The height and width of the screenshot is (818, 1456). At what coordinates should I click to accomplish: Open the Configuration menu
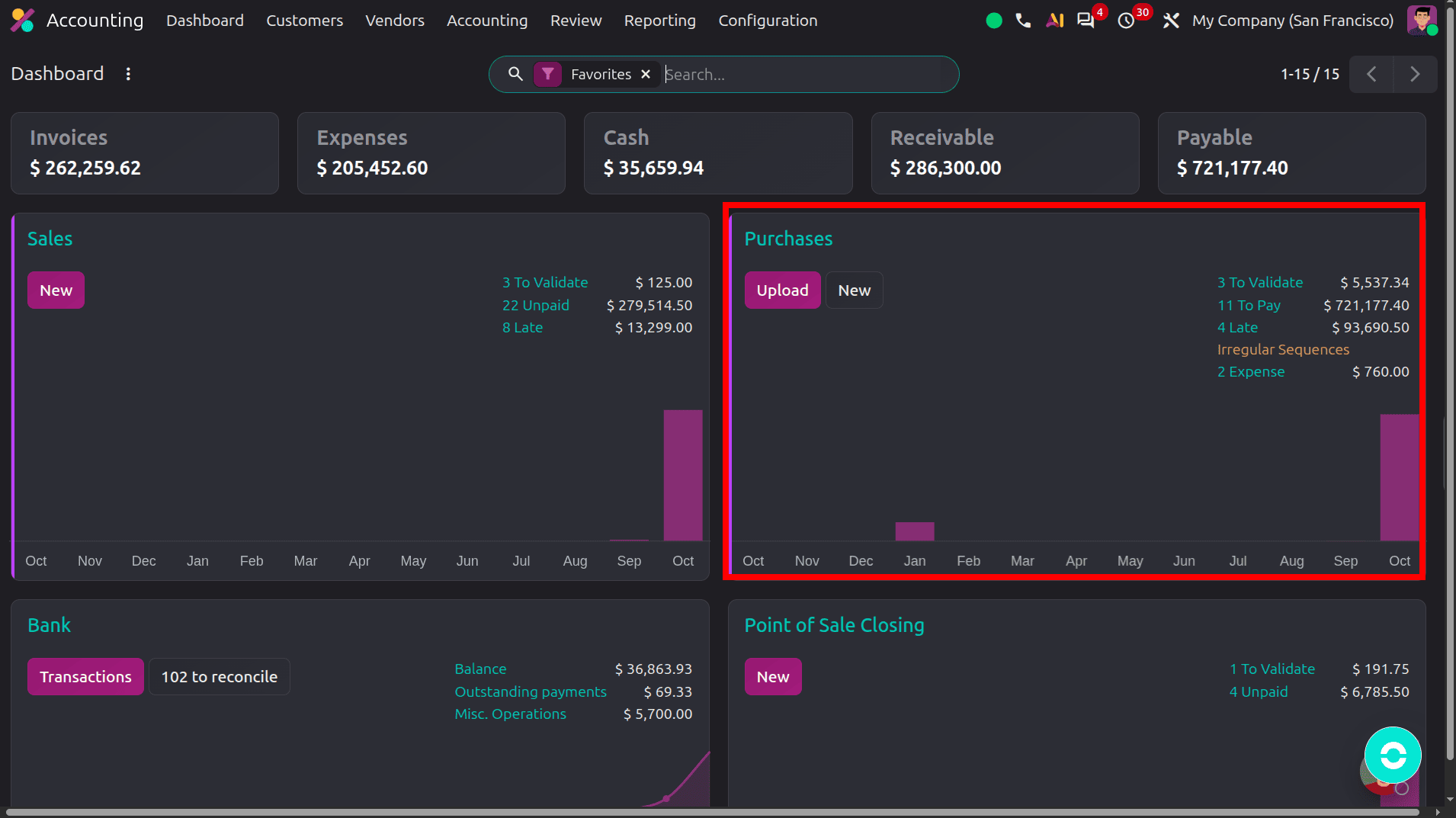click(x=768, y=21)
